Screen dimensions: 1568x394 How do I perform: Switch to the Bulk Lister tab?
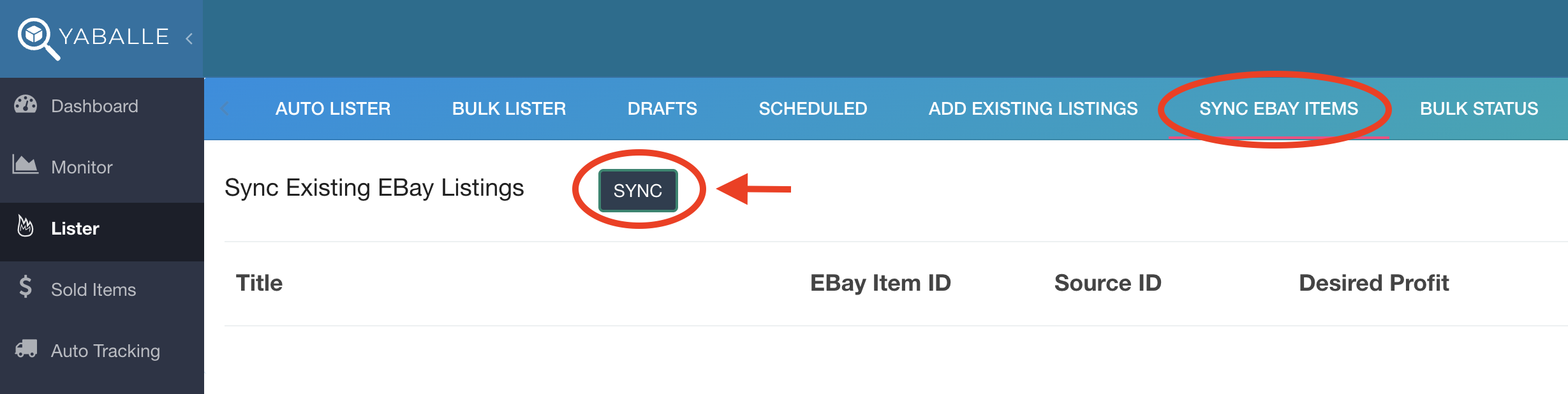coord(509,109)
